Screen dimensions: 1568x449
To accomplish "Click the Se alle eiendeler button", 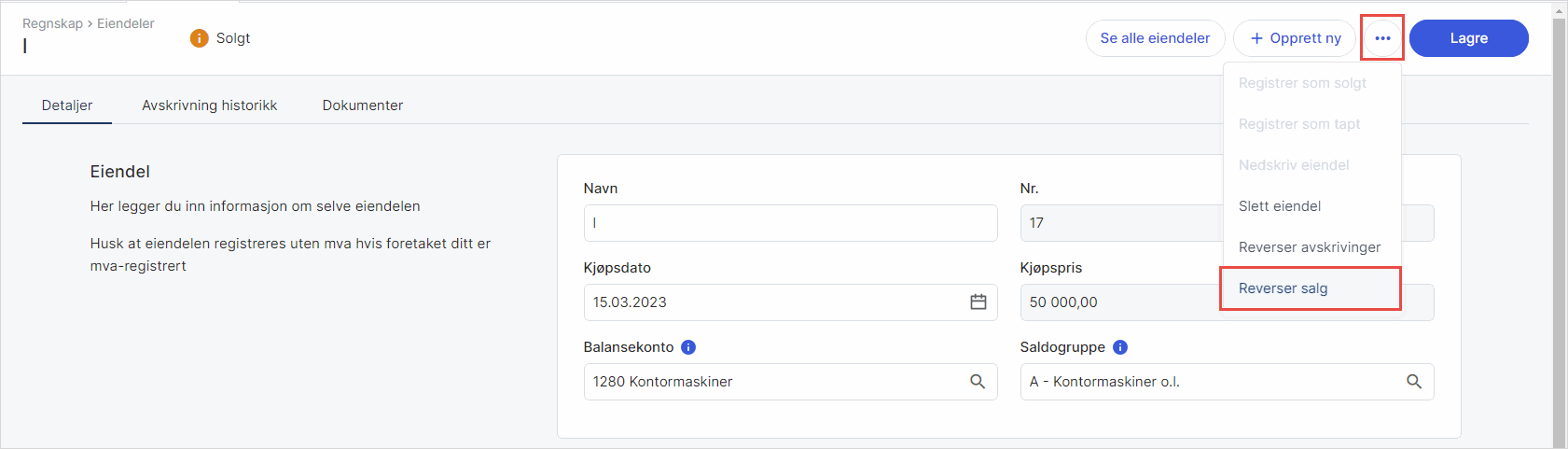I will (1155, 38).
